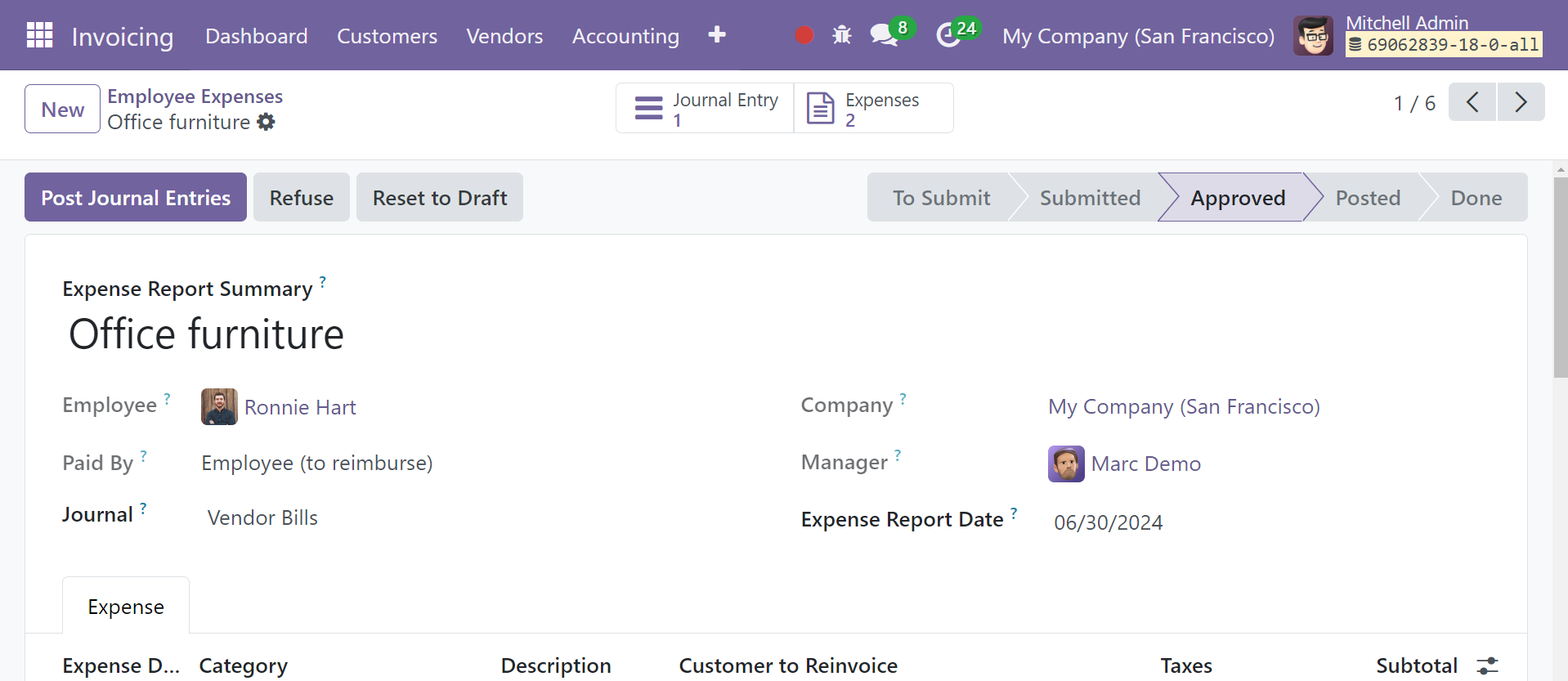This screenshot has height=681, width=1568.
Task: Open the Journal Entry smart button
Action: point(705,108)
